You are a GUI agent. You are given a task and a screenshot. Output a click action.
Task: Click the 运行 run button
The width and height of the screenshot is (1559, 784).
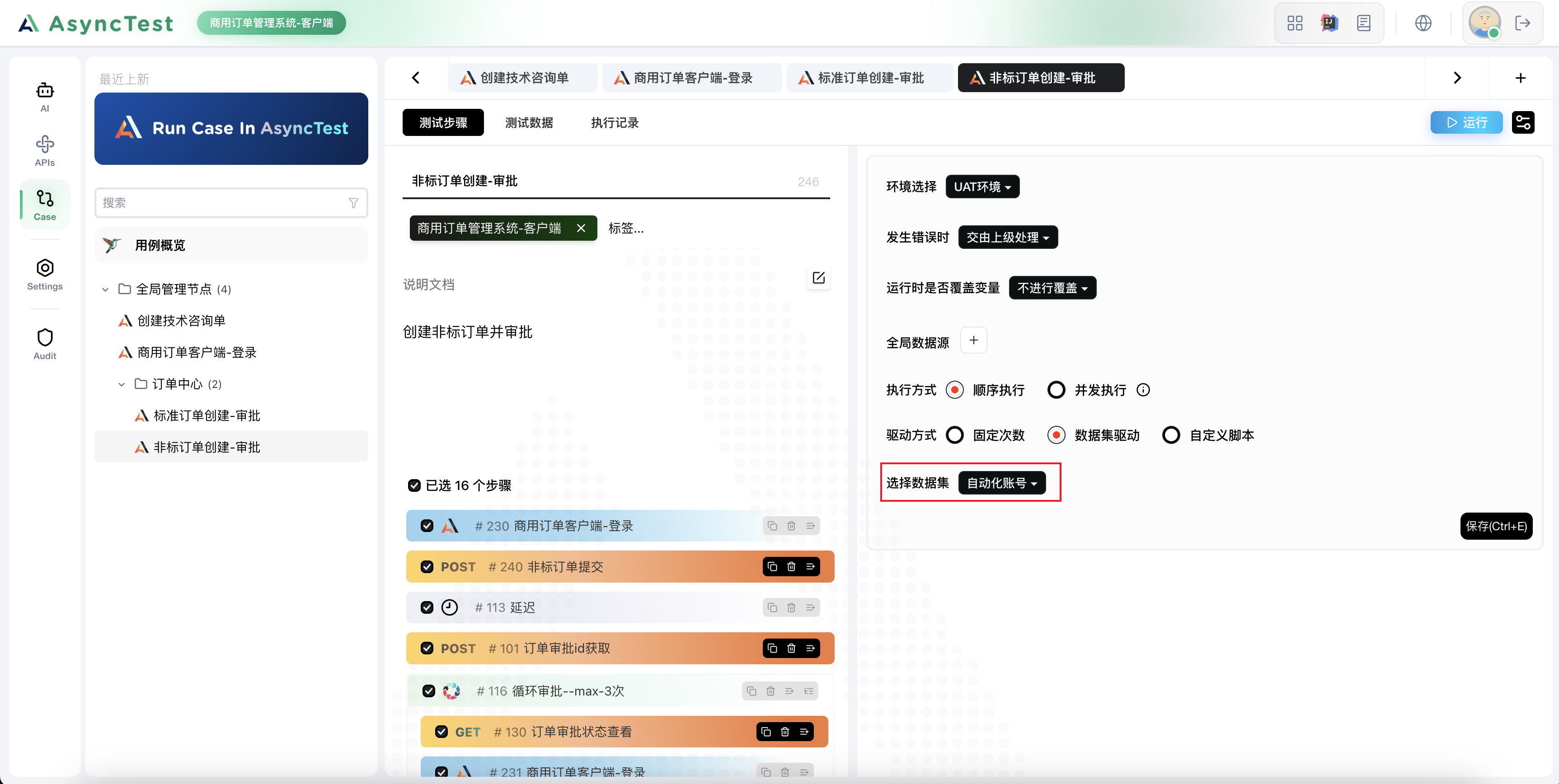pyautogui.click(x=1466, y=122)
